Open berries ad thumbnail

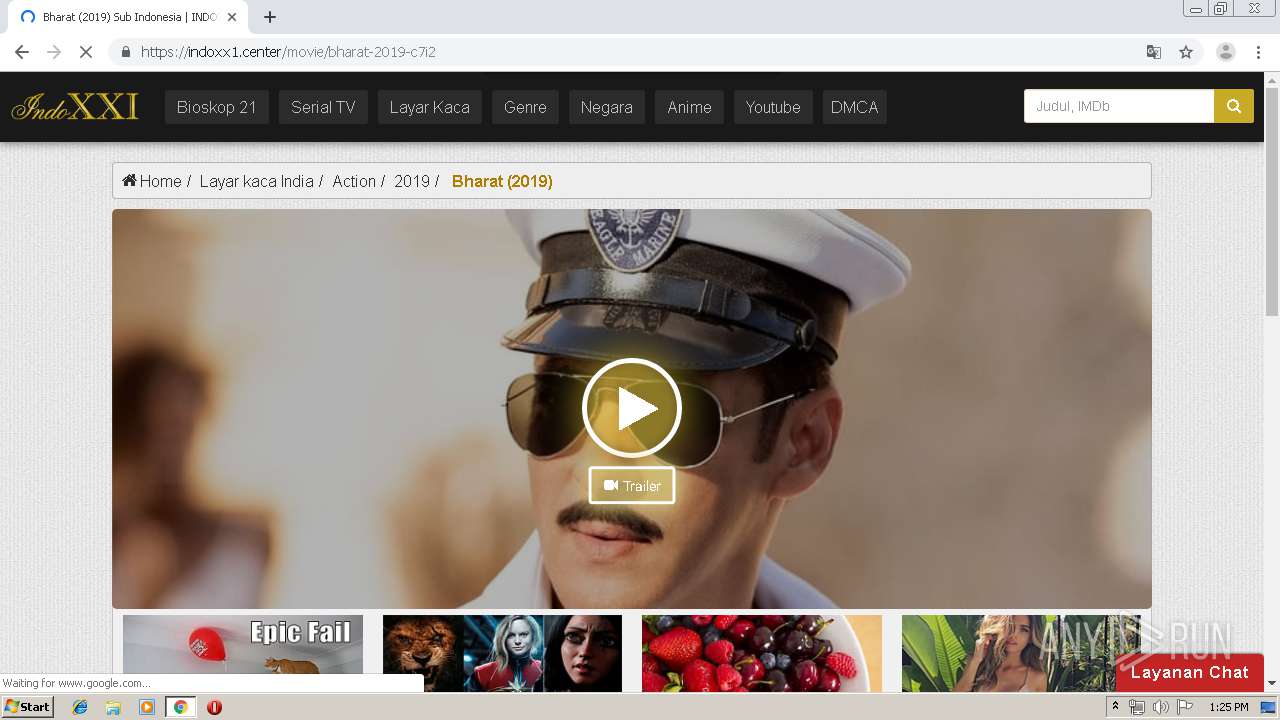point(762,653)
